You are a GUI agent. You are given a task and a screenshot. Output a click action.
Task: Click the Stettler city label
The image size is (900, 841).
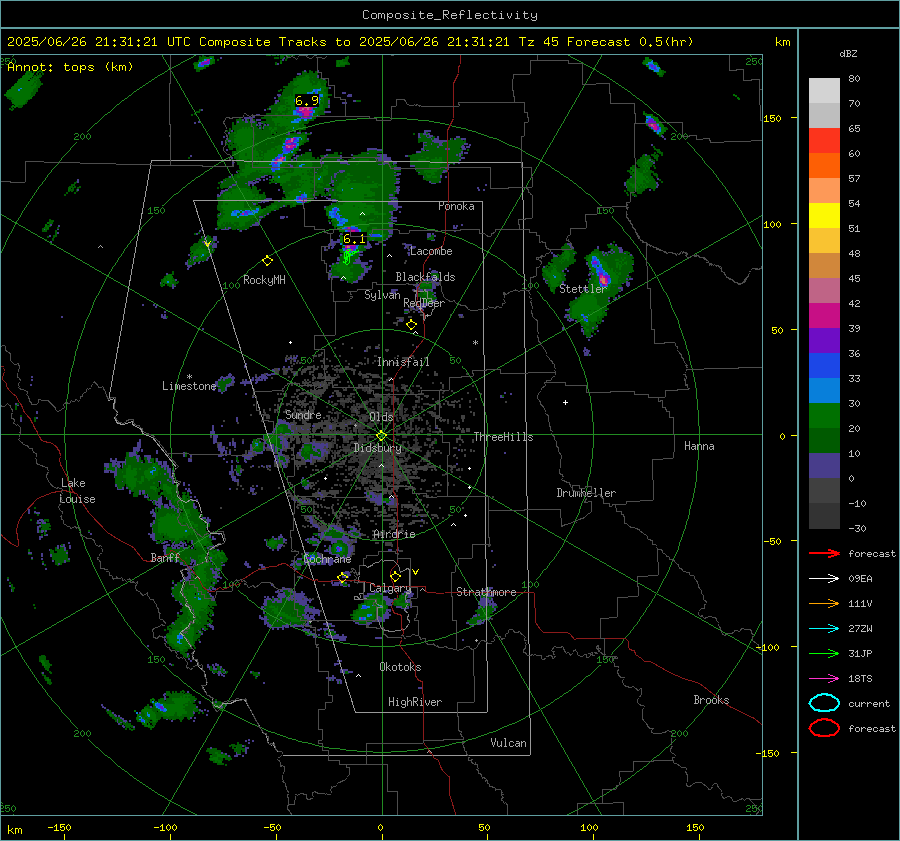point(583,289)
